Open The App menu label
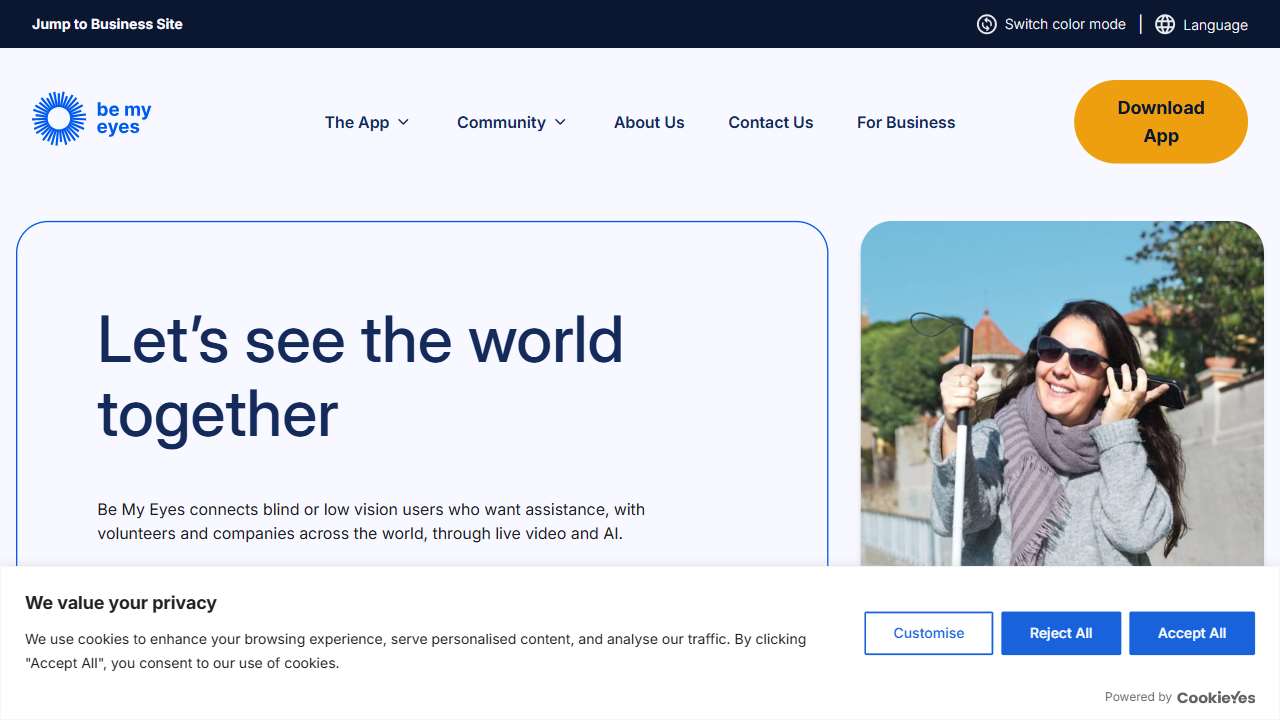The height and width of the screenshot is (720, 1280). point(356,122)
